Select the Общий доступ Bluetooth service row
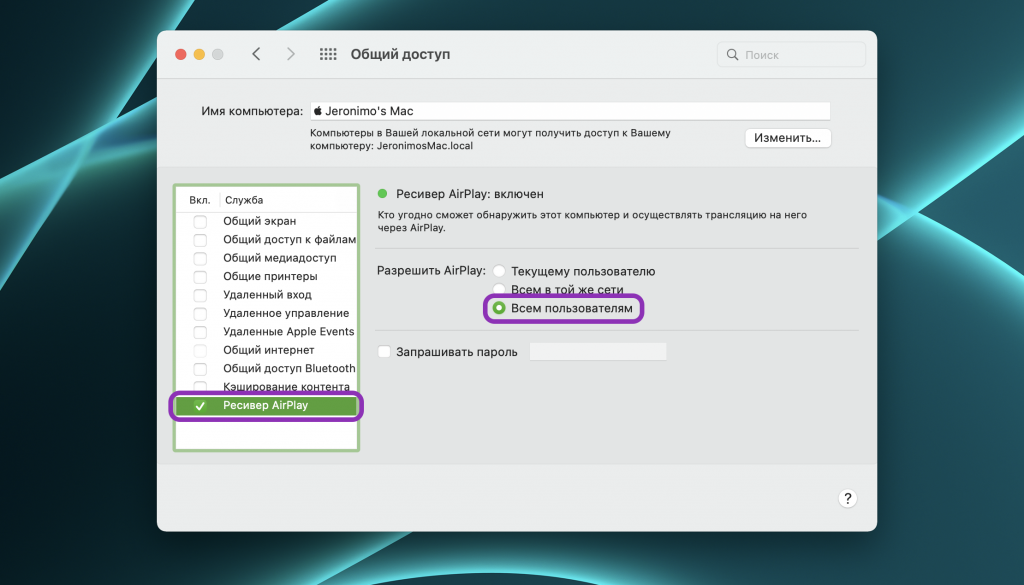This screenshot has height=585, width=1024. (x=266, y=368)
